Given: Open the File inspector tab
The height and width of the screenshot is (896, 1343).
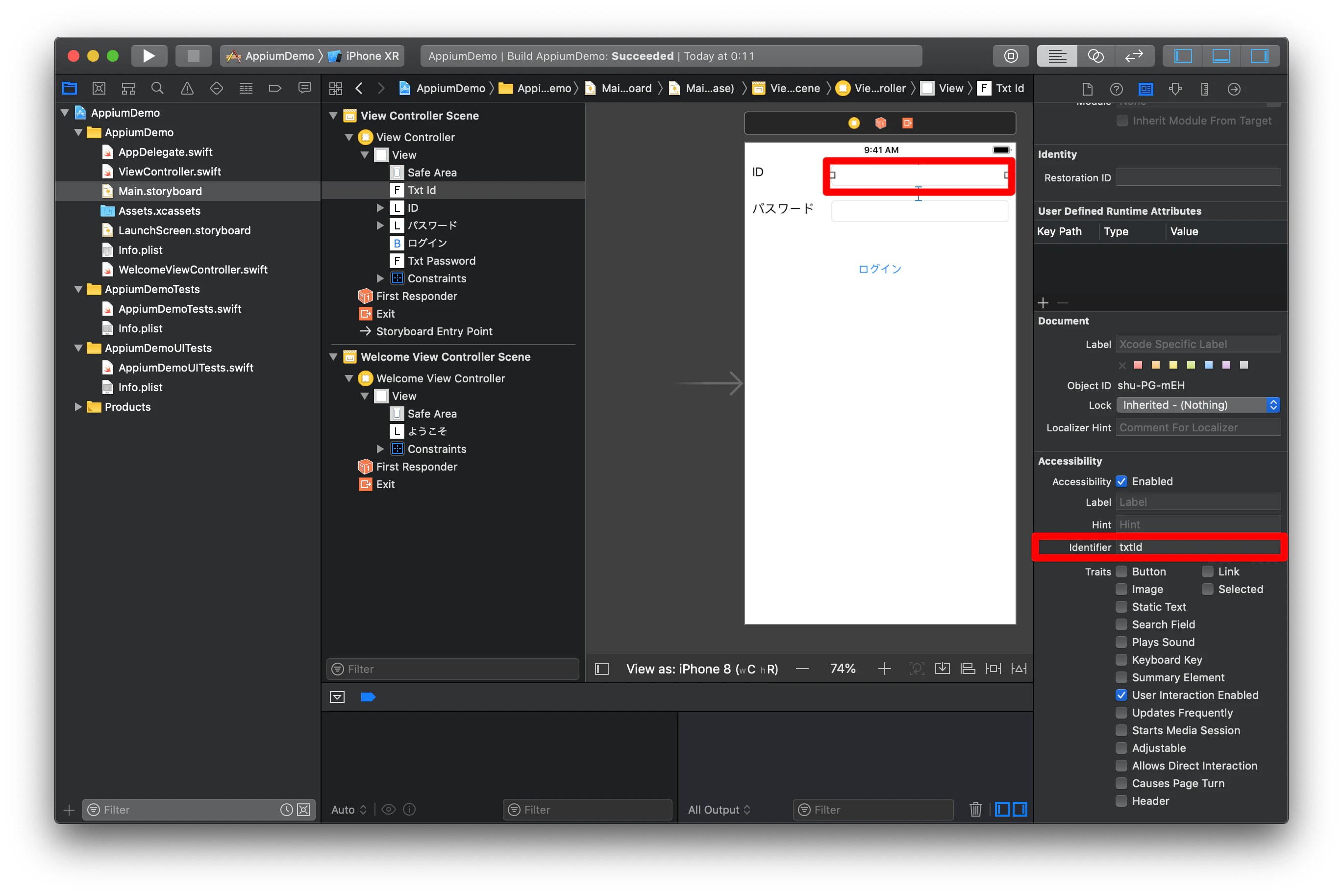Looking at the screenshot, I should 1087,89.
